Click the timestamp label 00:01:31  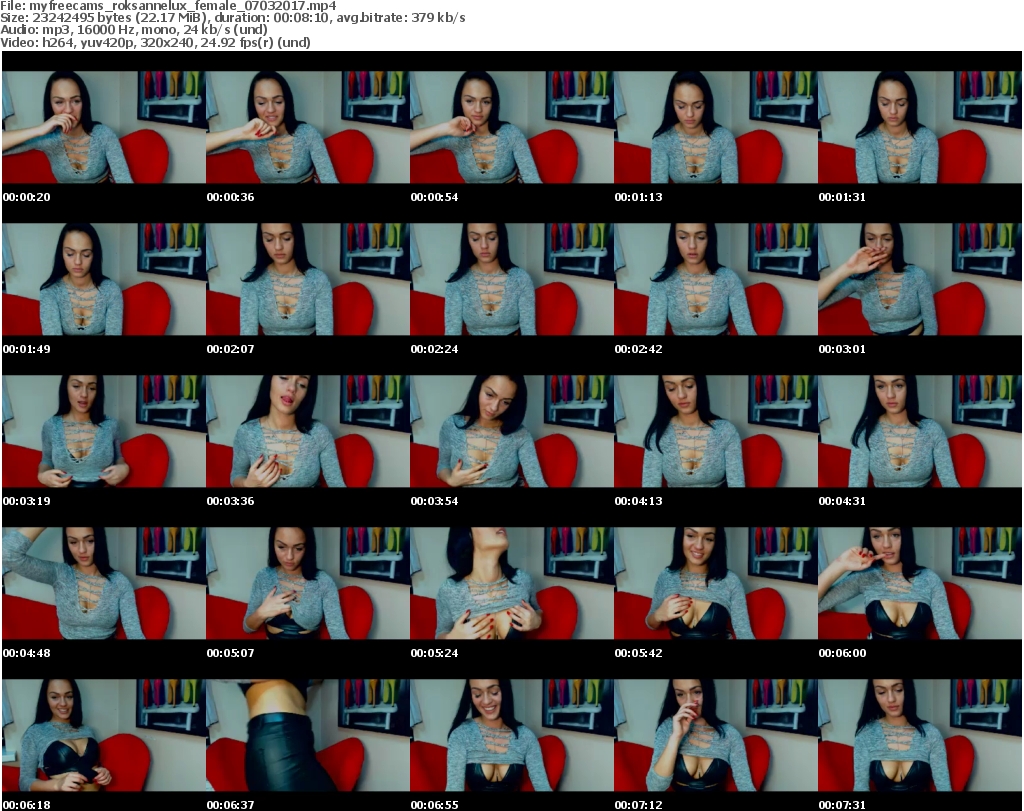(842, 197)
